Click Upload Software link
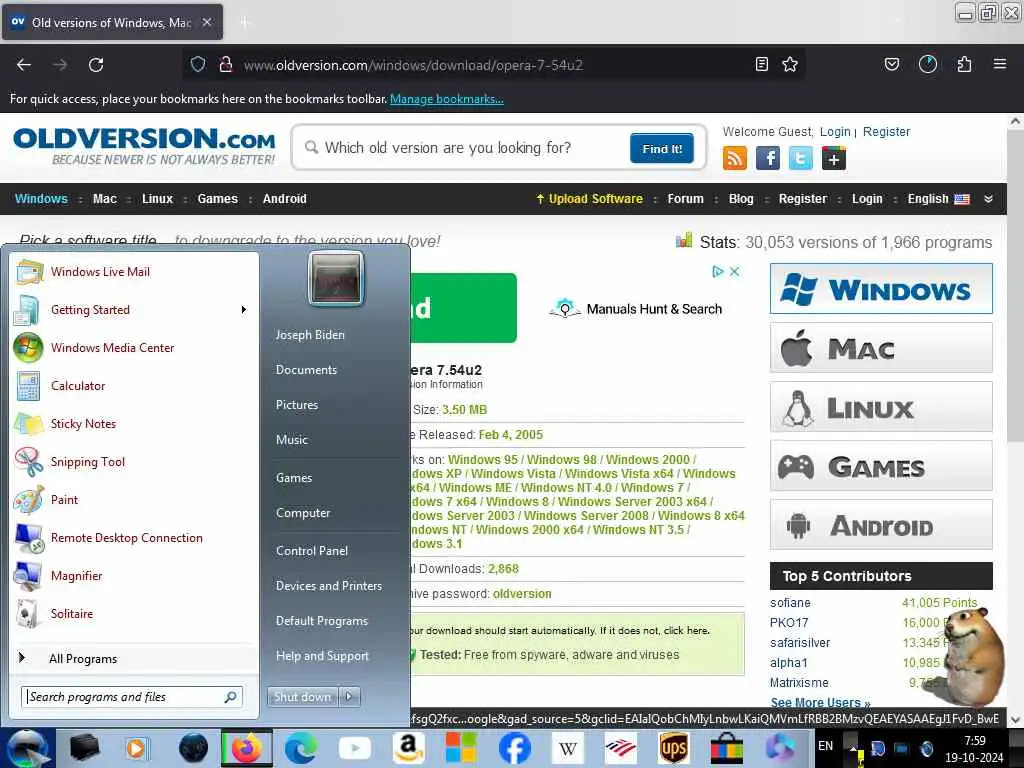The image size is (1024, 768). [589, 199]
